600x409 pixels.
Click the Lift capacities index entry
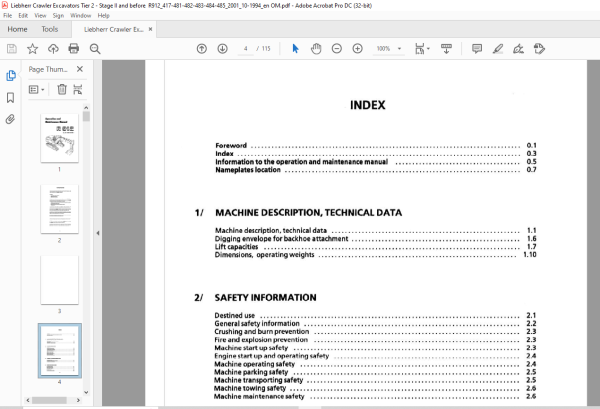pos(375,247)
